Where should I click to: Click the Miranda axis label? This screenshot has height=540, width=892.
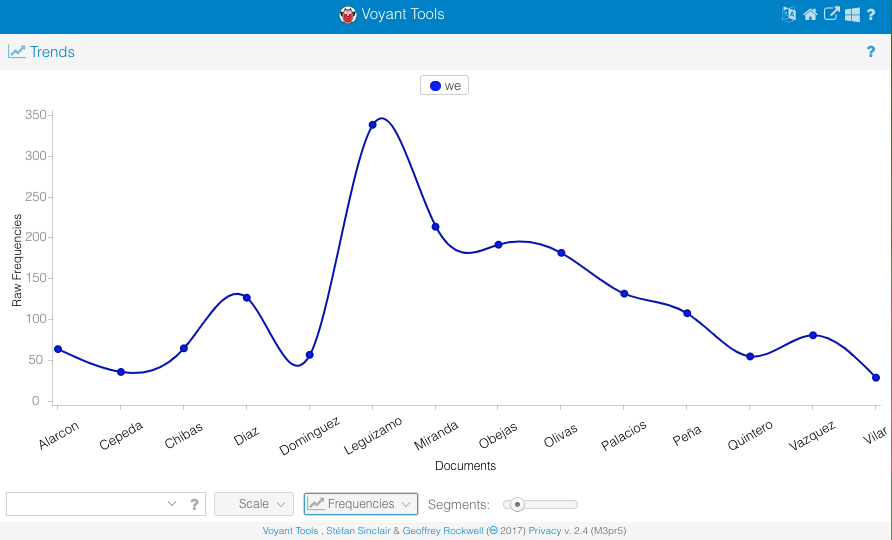click(x=436, y=436)
